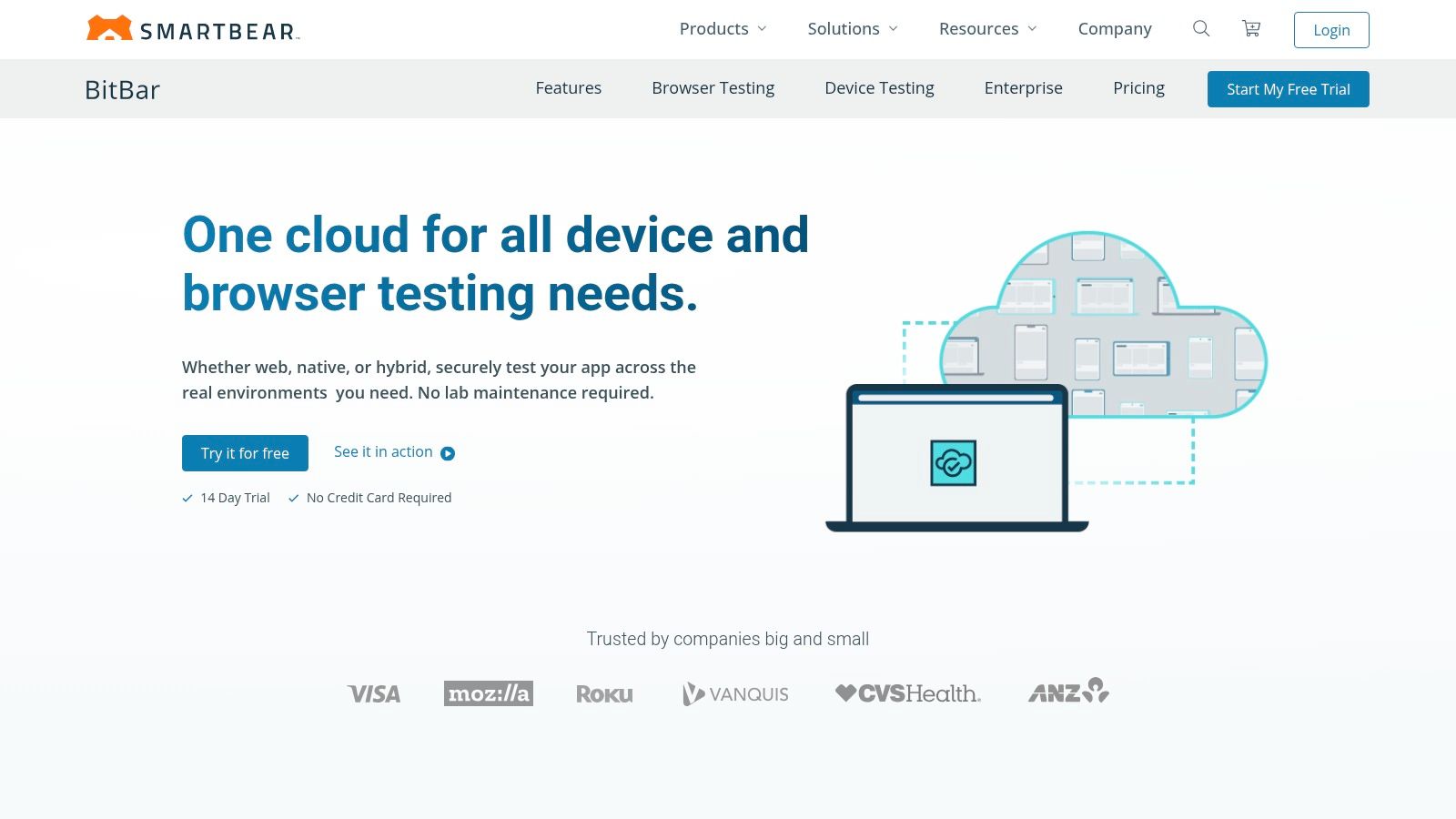This screenshot has height=819, width=1456.
Task: Click the Login button
Action: tap(1331, 30)
